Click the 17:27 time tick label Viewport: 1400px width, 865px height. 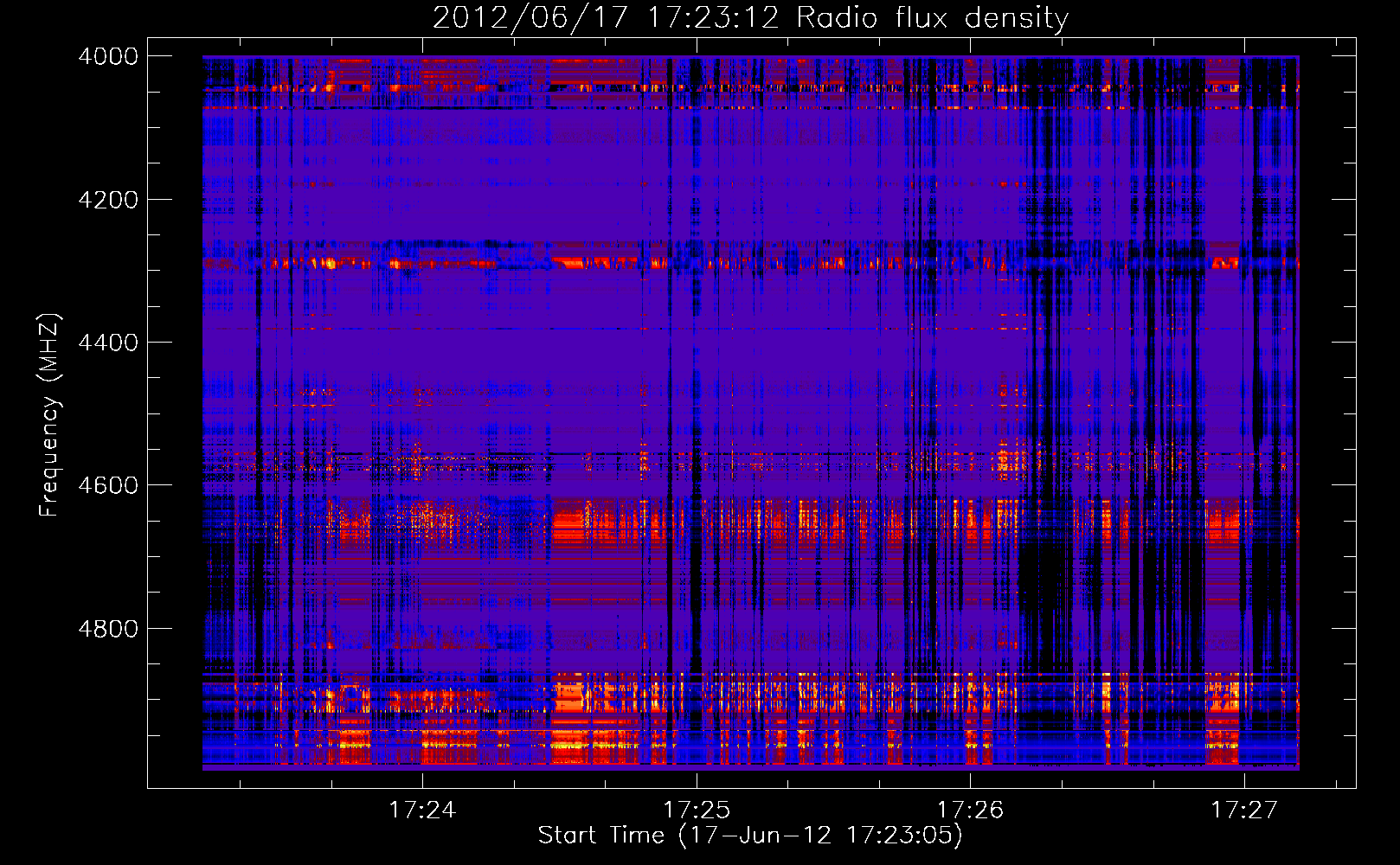coord(1244,810)
